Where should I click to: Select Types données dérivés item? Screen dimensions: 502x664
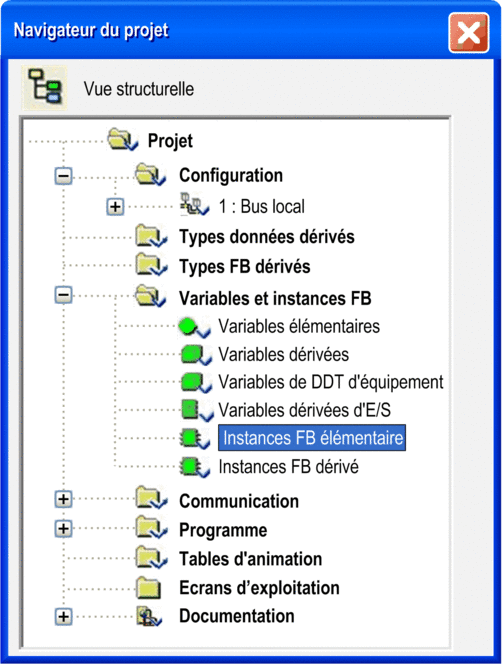266,237
